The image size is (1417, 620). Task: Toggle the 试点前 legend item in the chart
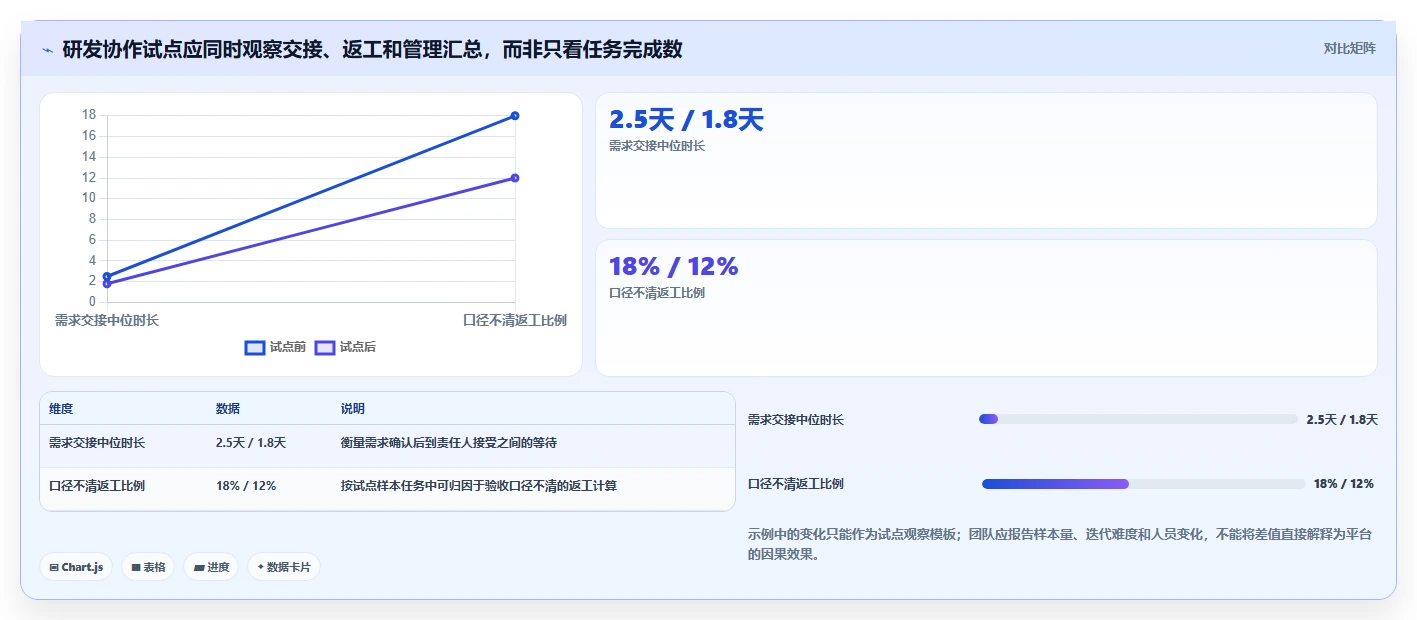(275, 347)
